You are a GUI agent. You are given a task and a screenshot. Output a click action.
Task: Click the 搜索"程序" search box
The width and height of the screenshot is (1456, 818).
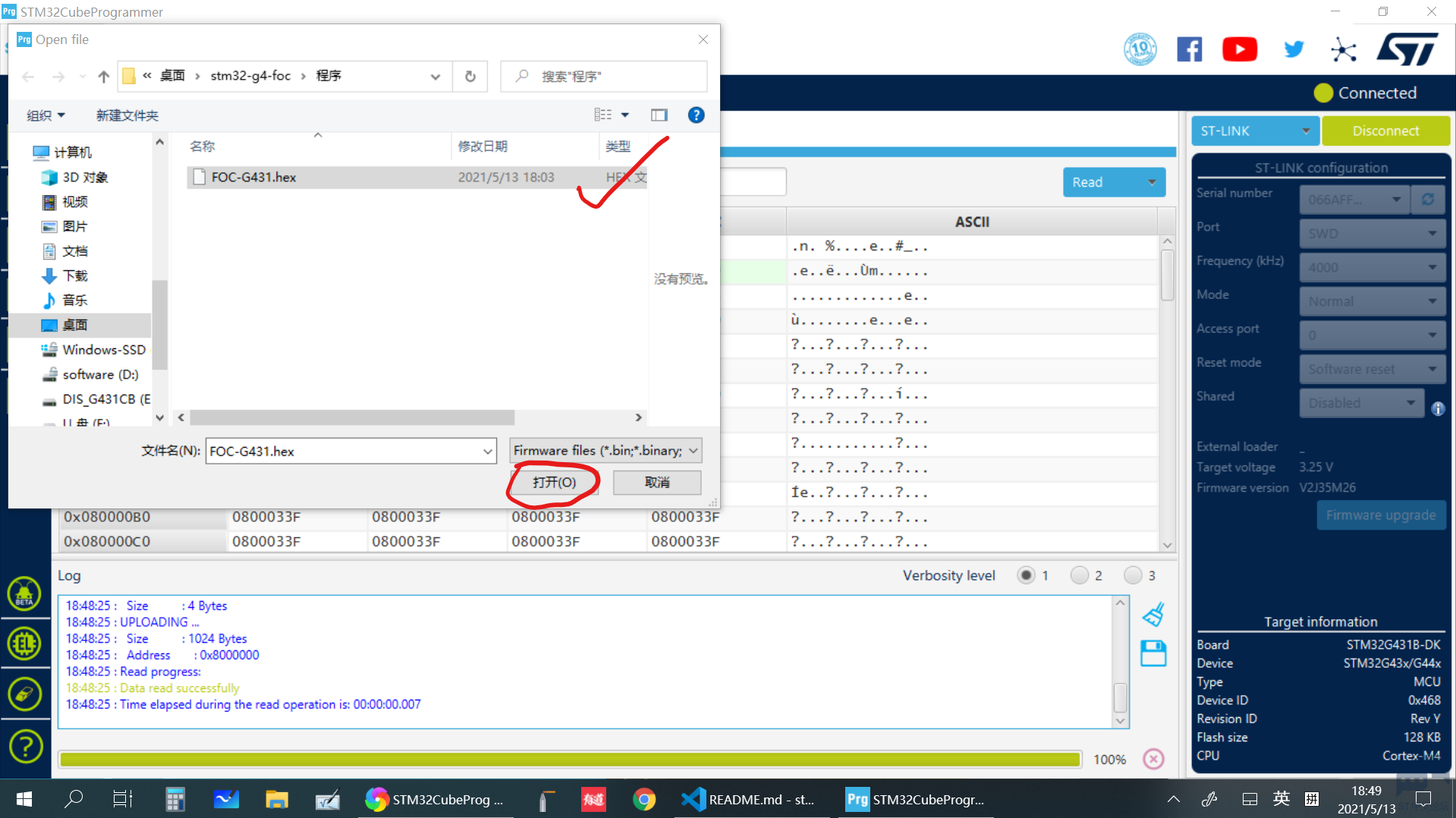tap(604, 76)
